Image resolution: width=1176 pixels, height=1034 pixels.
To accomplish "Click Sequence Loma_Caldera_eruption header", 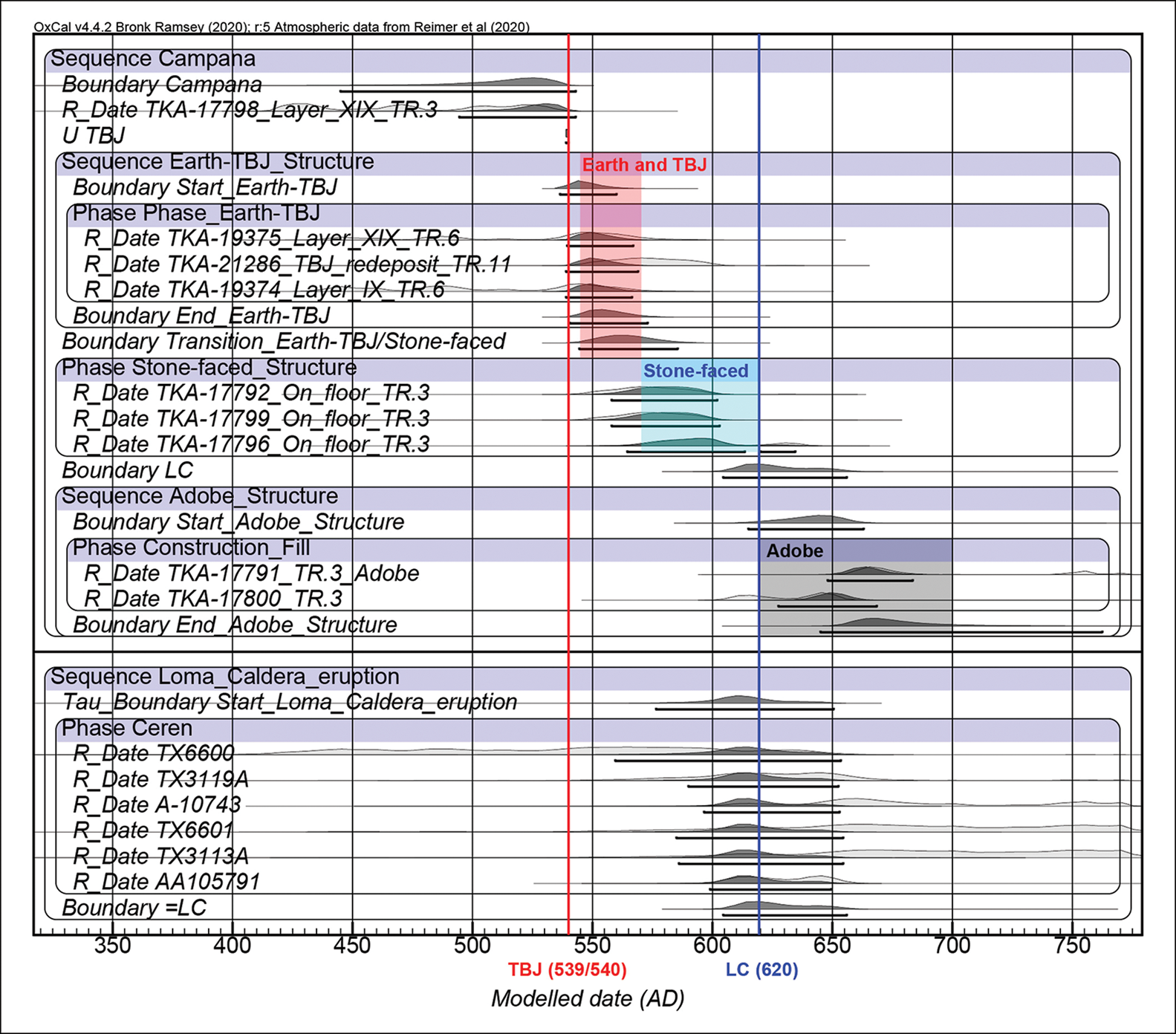I will [x=224, y=677].
